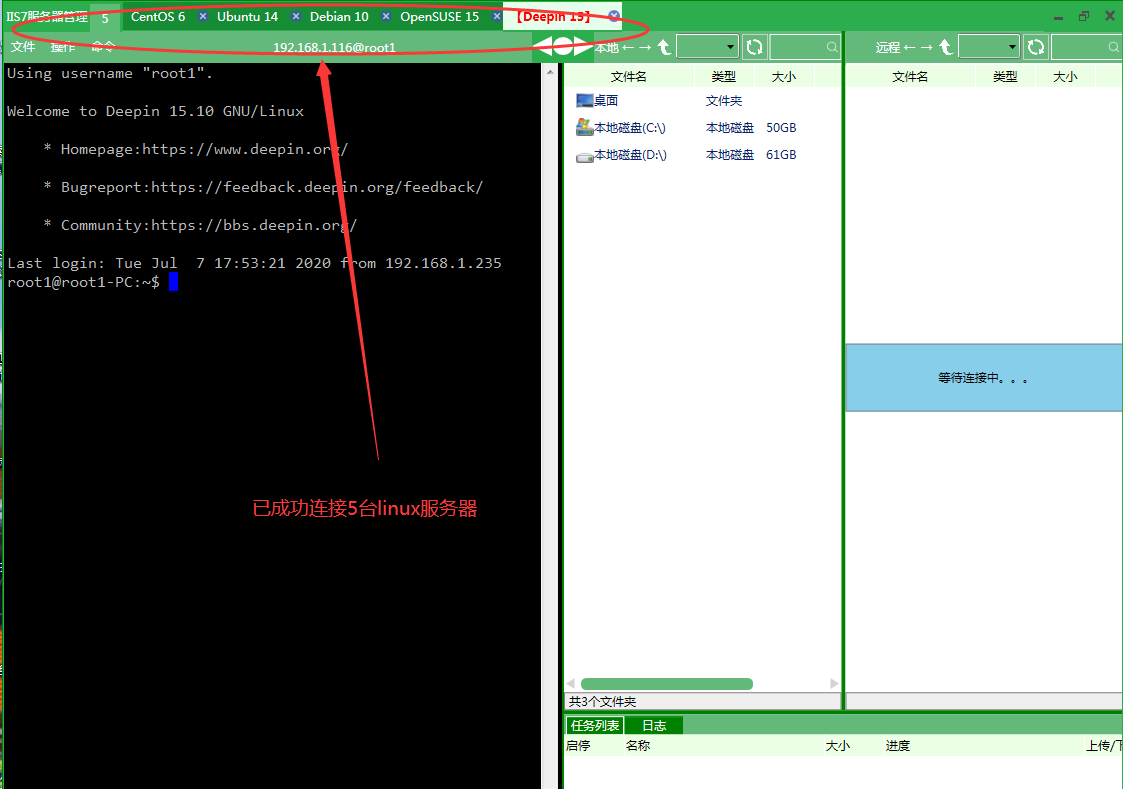The width and height of the screenshot is (1123, 789).
Task: Refresh the local file list
Action: point(754,47)
